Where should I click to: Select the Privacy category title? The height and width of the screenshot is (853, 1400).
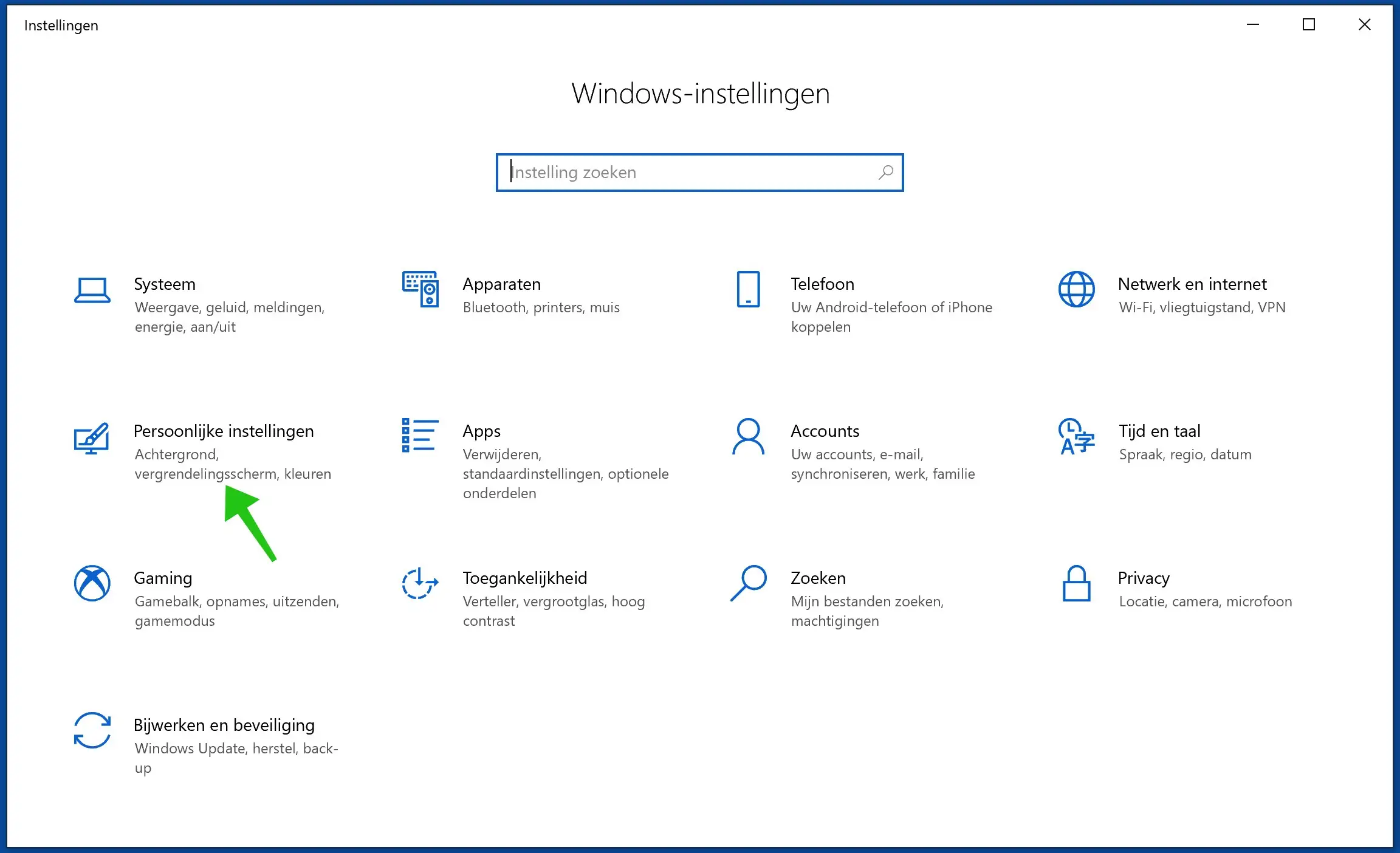(x=1144, y=578)
